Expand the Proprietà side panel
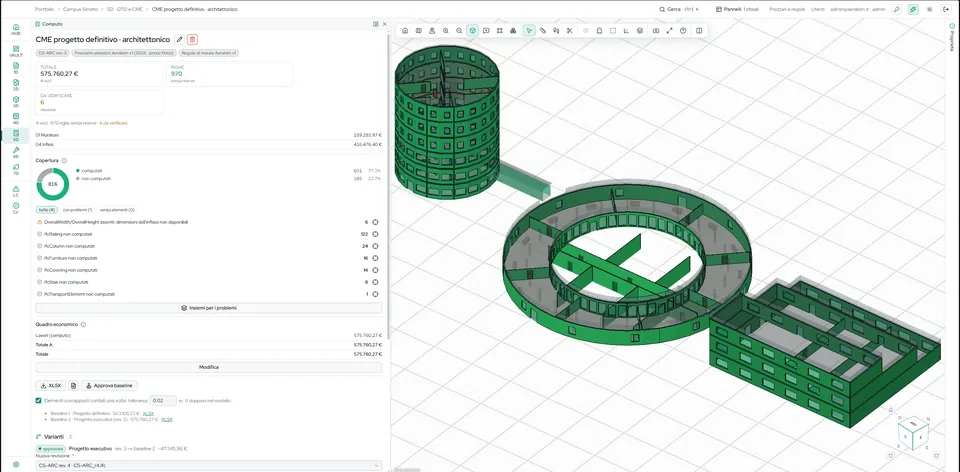The height and width of the screenshot is (472, 960). 951,37
